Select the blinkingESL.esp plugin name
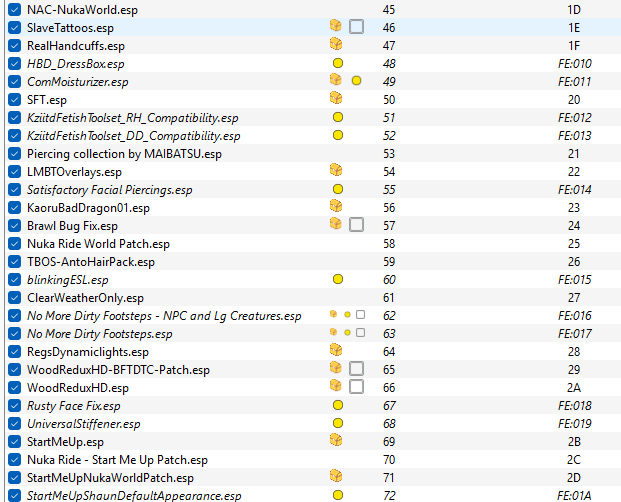This screenshot has height=502, width=621. tap(68, 280)
